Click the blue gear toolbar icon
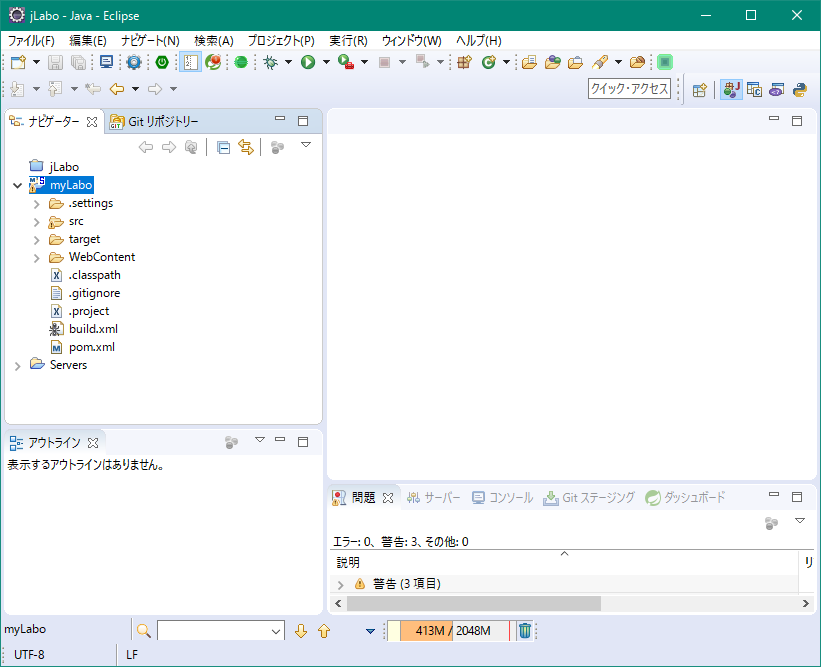The width and height of the screenshot is (821, 667). click(x=134, y=62)
